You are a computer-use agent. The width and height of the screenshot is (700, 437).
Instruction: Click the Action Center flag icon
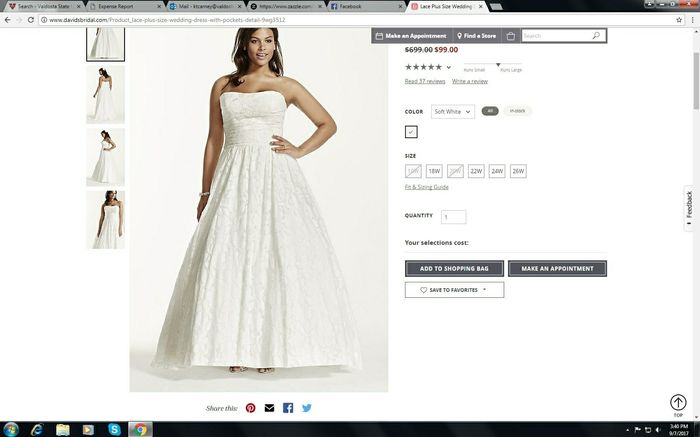click(638, 430)
